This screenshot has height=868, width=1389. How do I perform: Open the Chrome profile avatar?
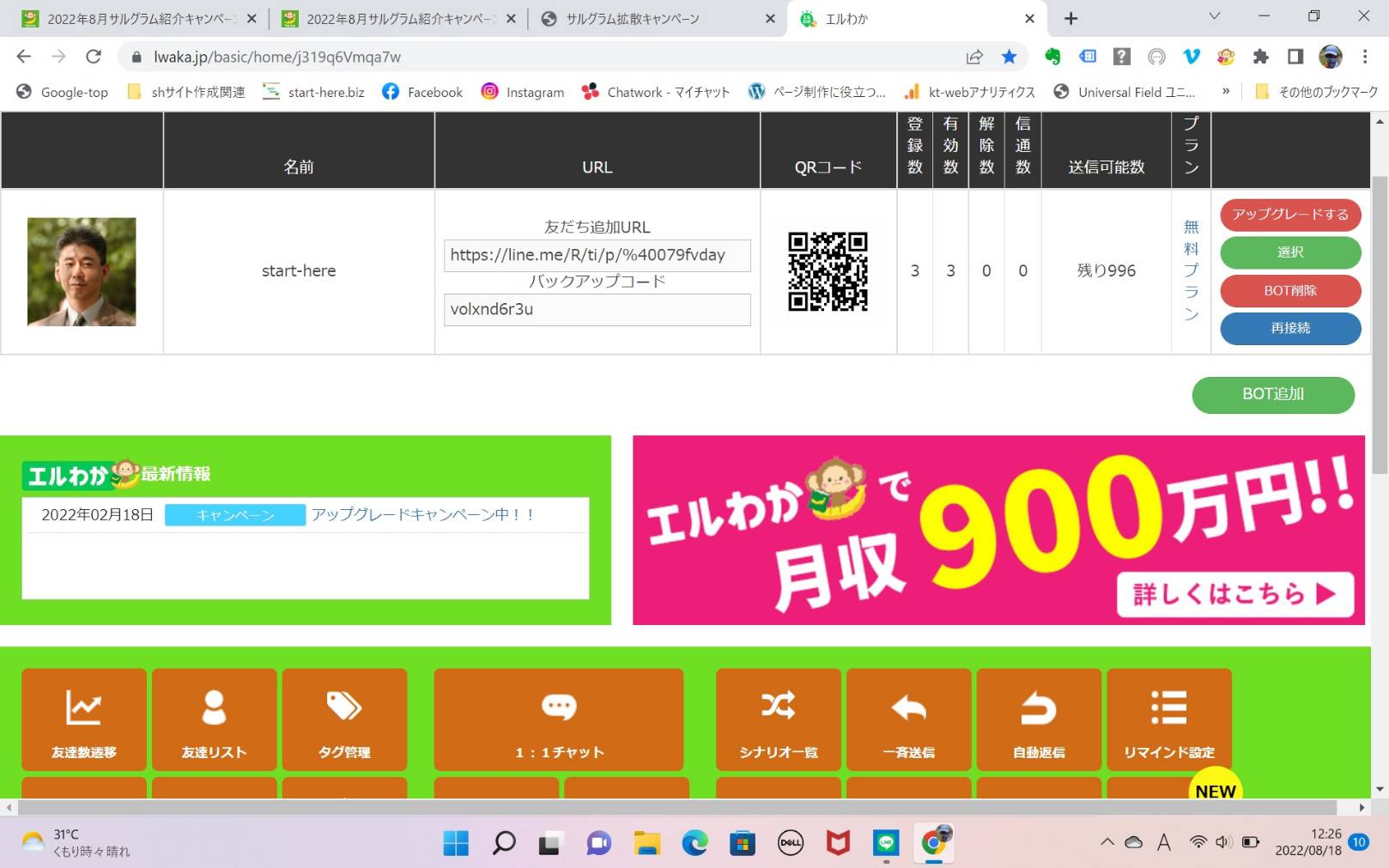click(x=1330, y=57)
